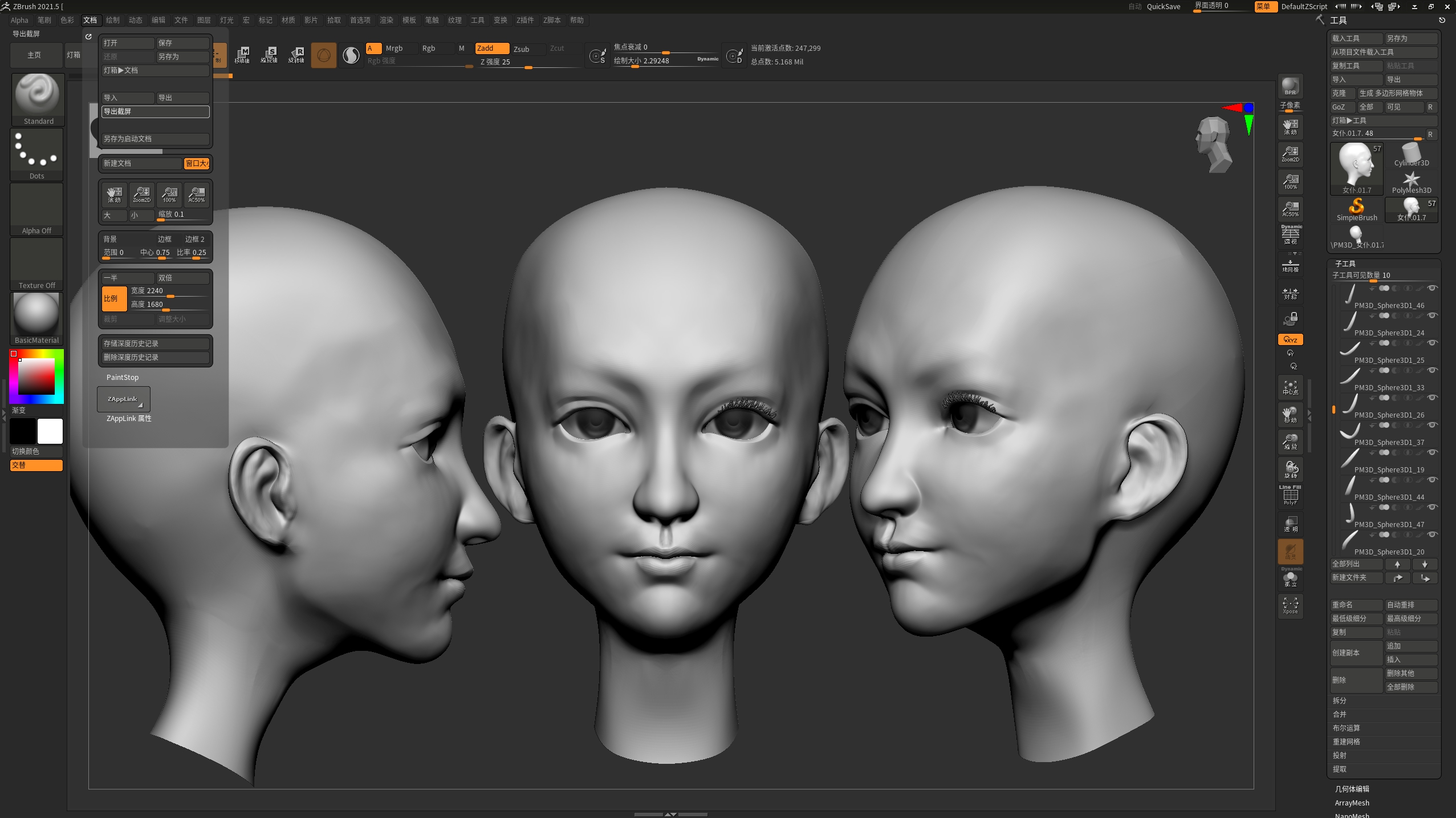Screen dimensions: 1456x818
Task: Expand the 布尔运算 (Boolean) section
Action: (x=1346, y=728)
